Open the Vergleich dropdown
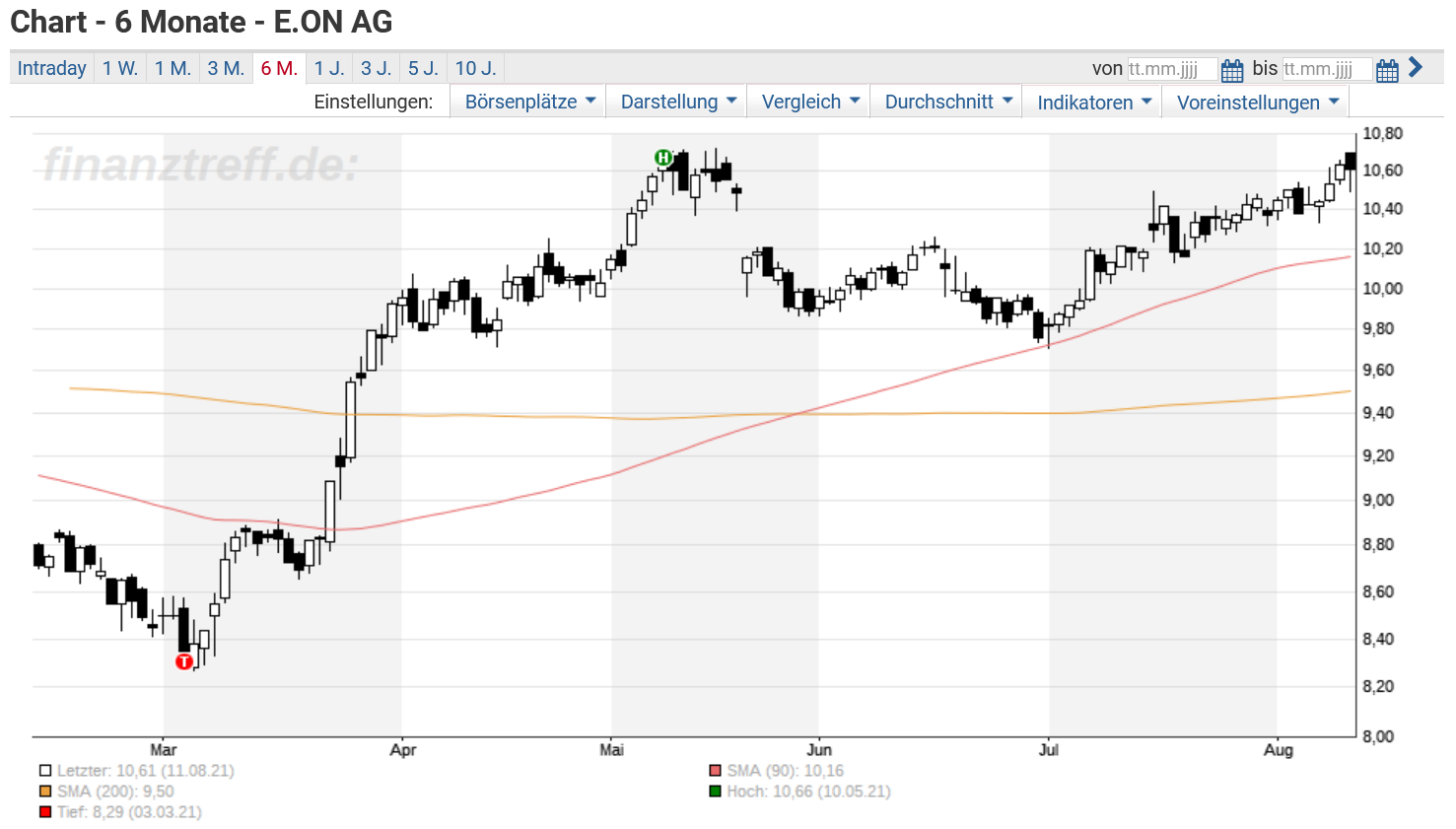 [x=809, y=102]
